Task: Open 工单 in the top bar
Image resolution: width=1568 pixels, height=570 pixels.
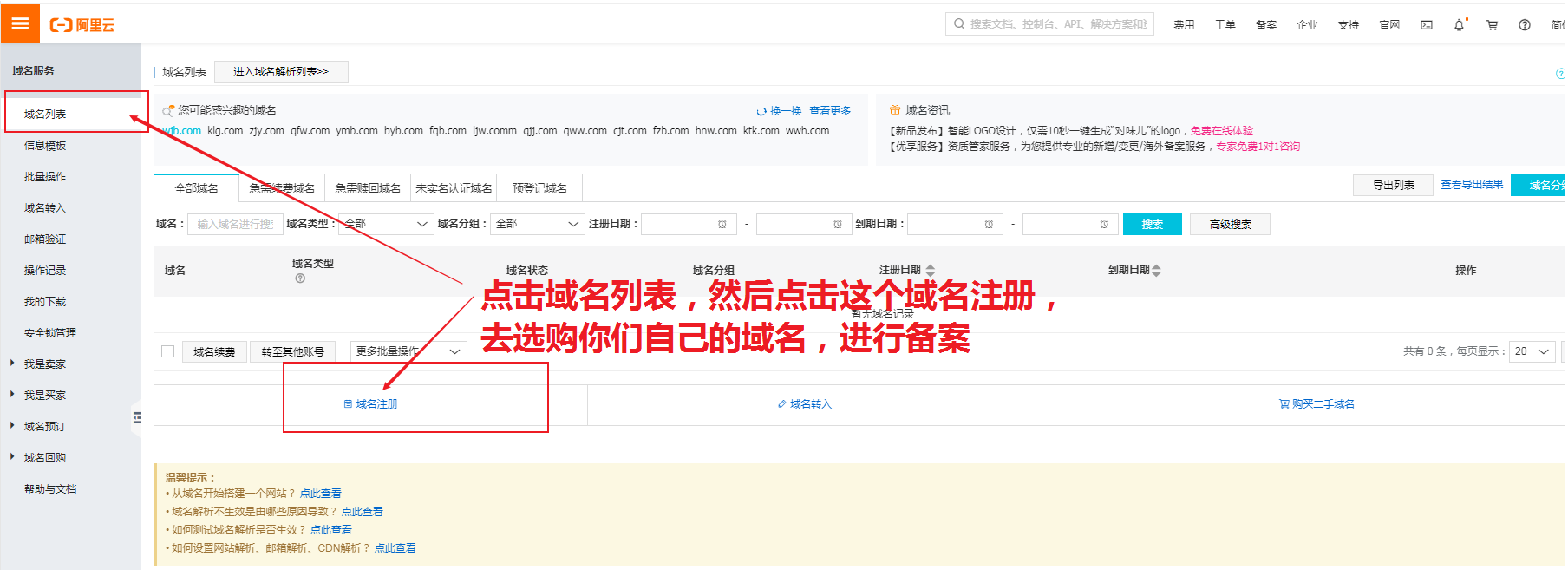Action: (1225, 25)
